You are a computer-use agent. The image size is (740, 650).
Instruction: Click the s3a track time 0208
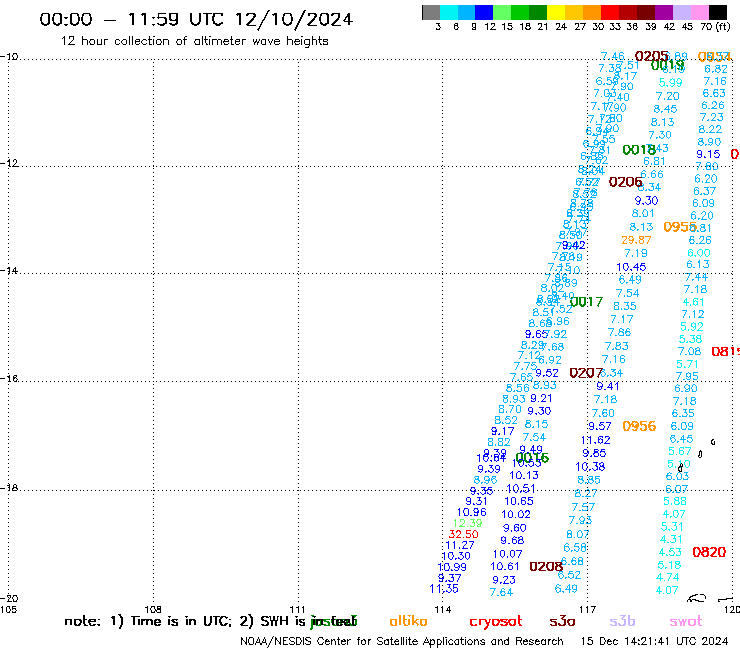pos(546,567)
